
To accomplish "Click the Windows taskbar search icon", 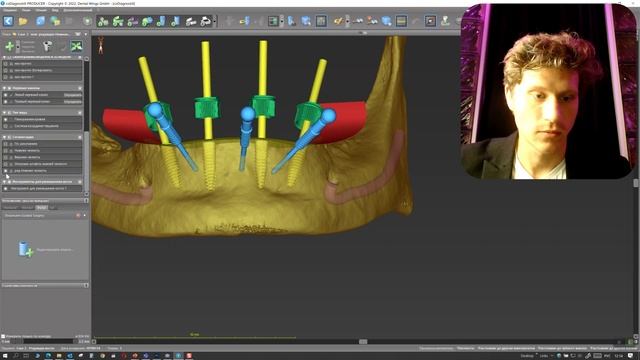I will (x=16, y=356).
